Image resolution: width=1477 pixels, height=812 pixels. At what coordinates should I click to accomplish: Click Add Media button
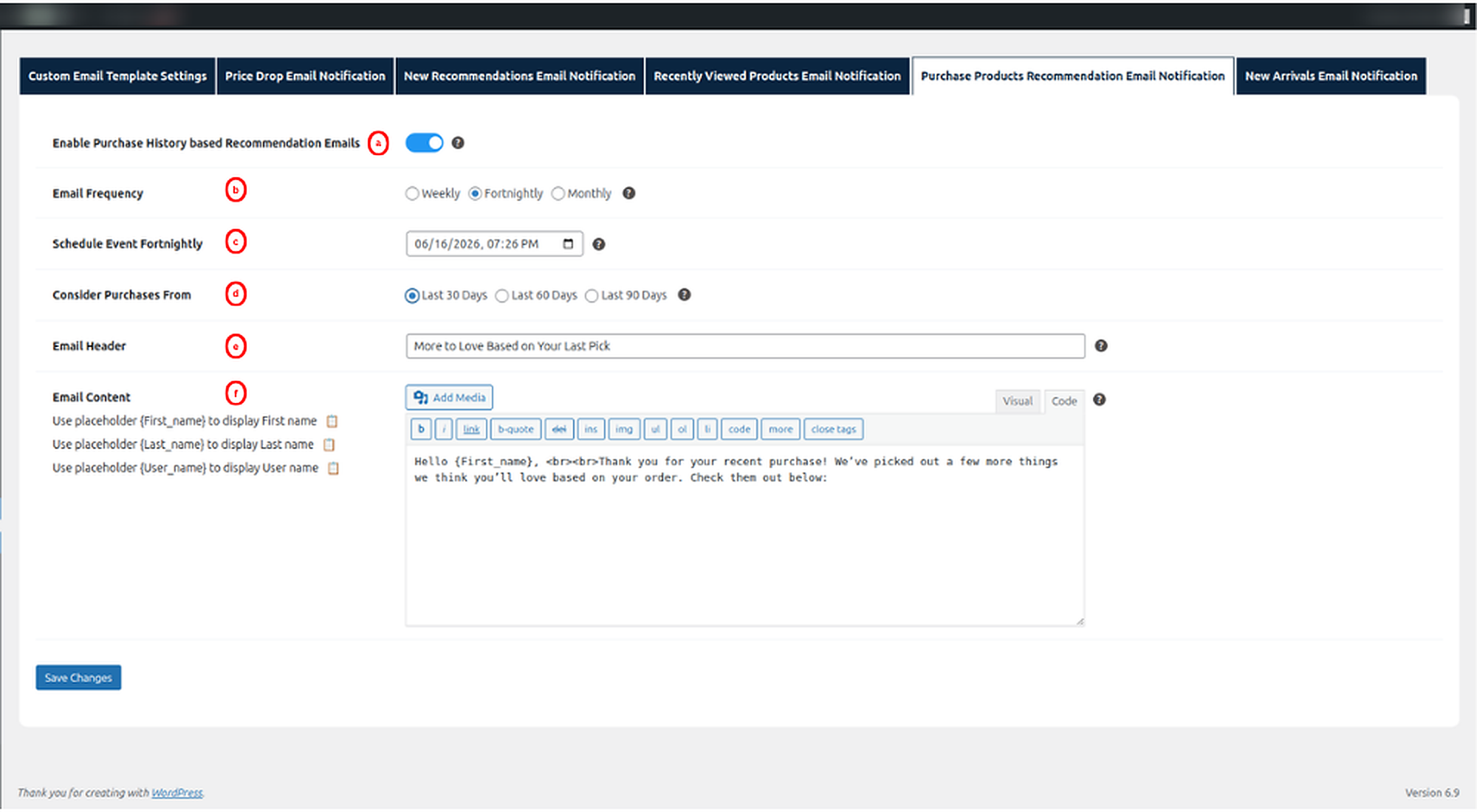pyautogui.click(x=449, y=397)
